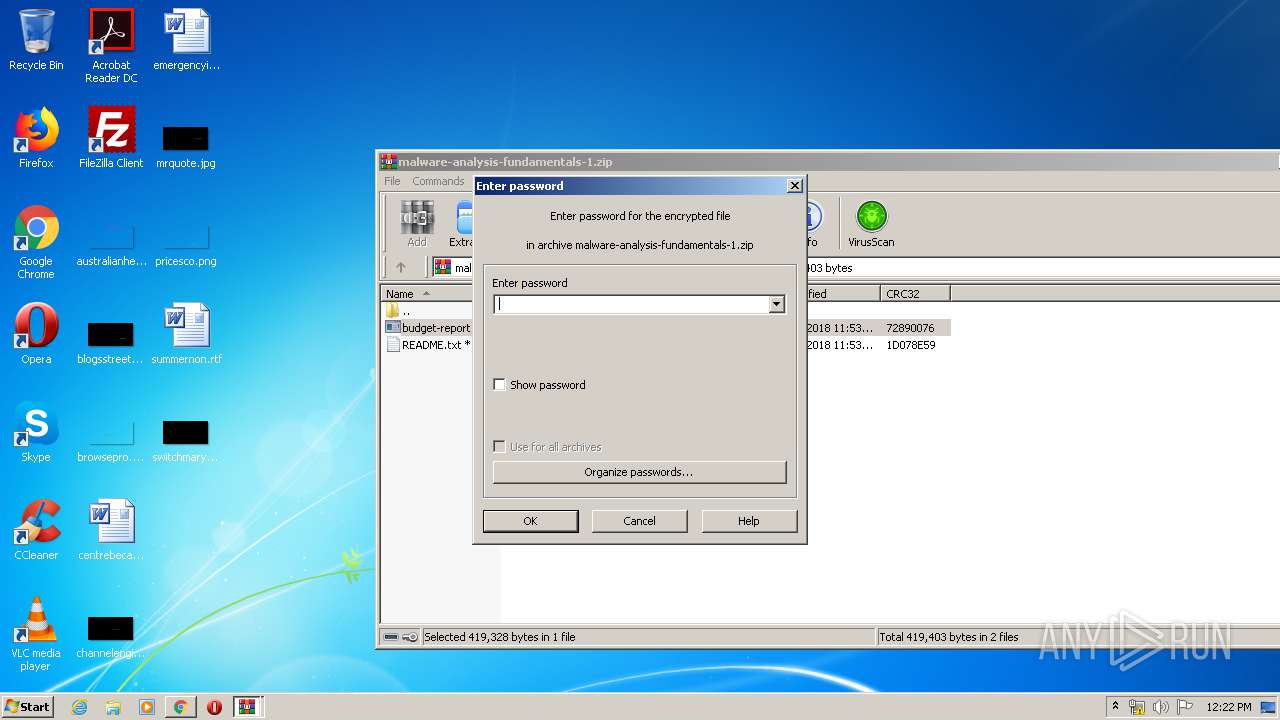The height and width of the screenshot is (720, 1280).
Task: Open the Commands menu in WinRAR
Action: point(438,181)
